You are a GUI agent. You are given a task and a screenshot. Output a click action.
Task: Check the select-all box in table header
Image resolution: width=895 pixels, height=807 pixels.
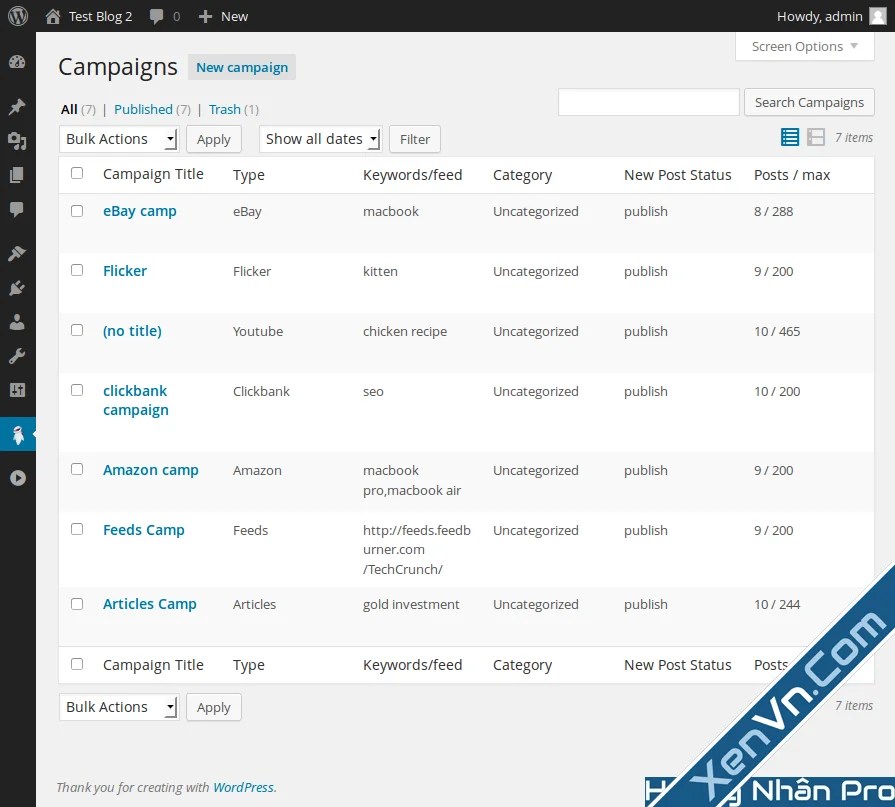(77, 173)
